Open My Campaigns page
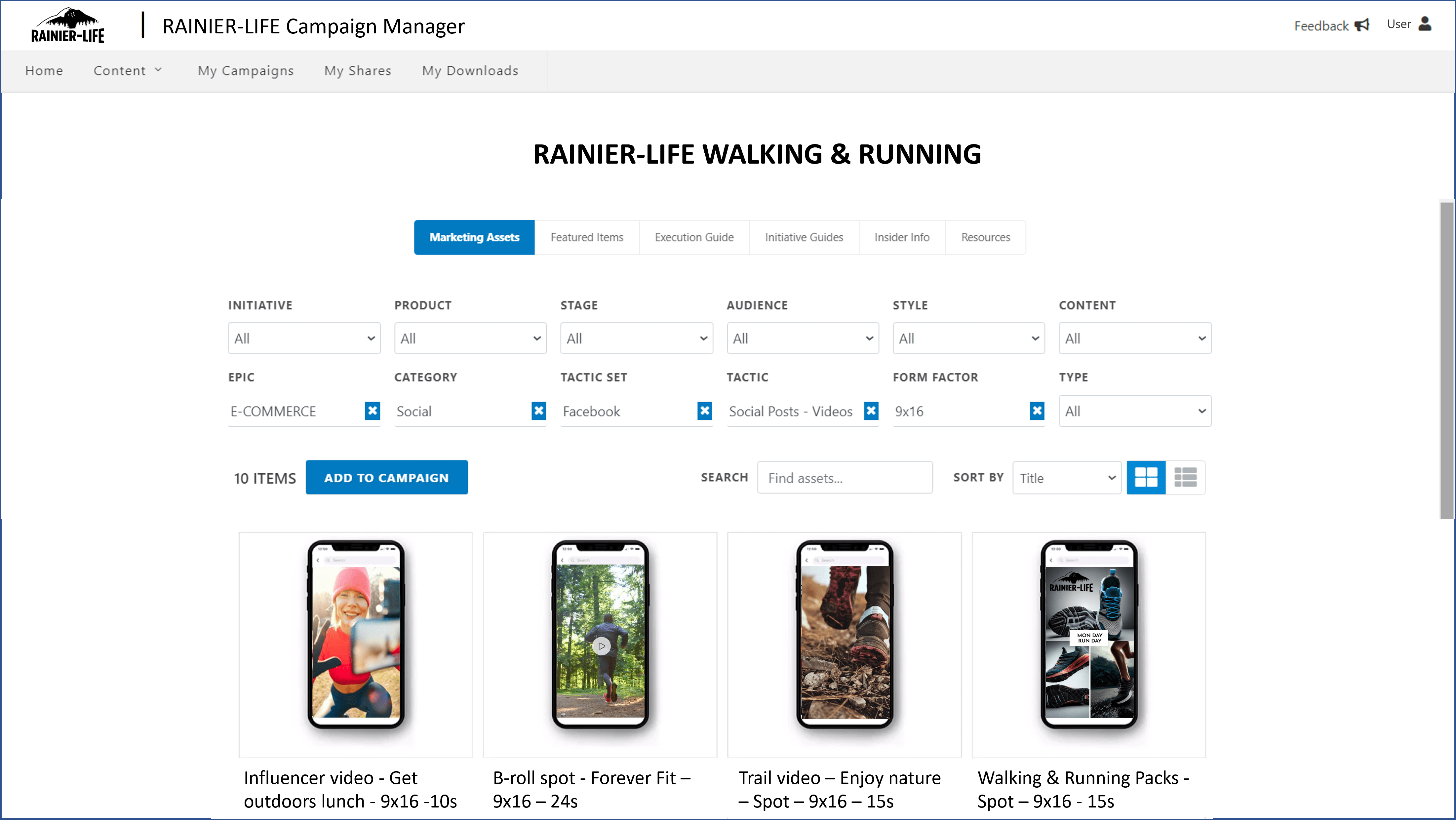 click(246, 71)
